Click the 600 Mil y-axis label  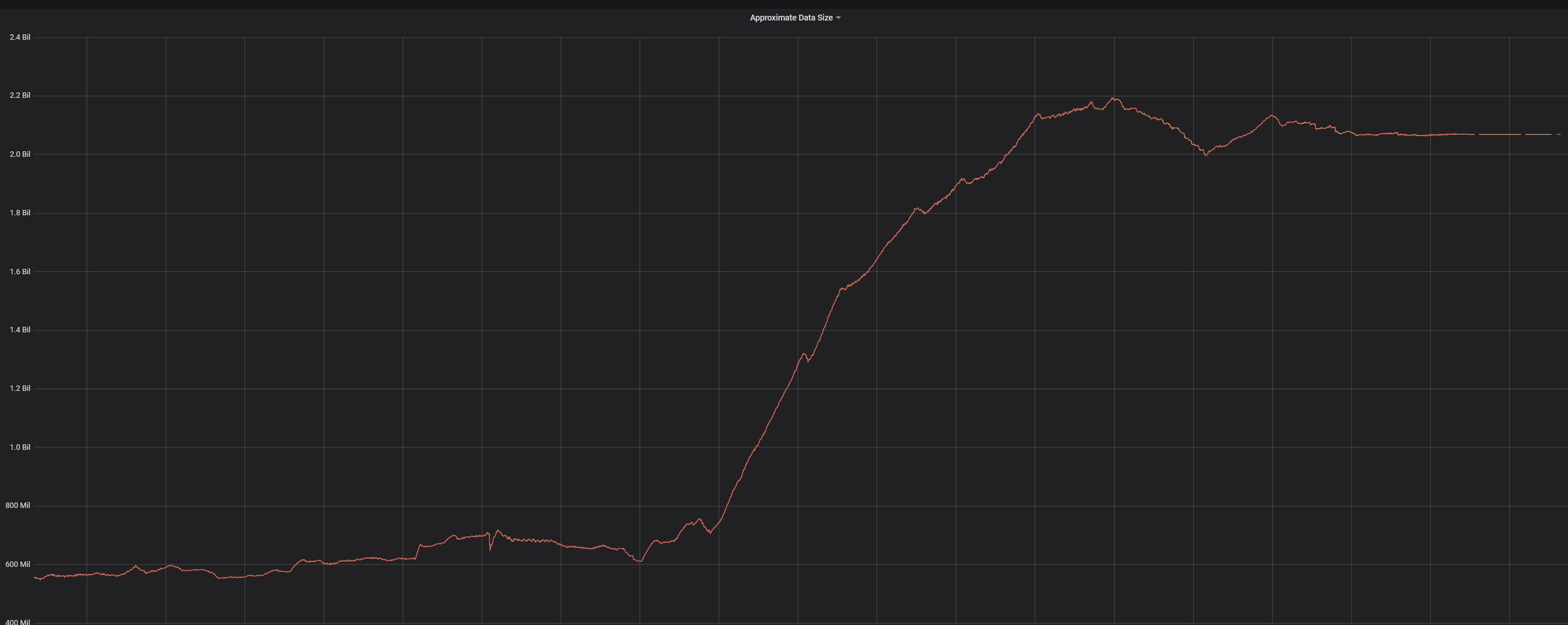point(18,564)
